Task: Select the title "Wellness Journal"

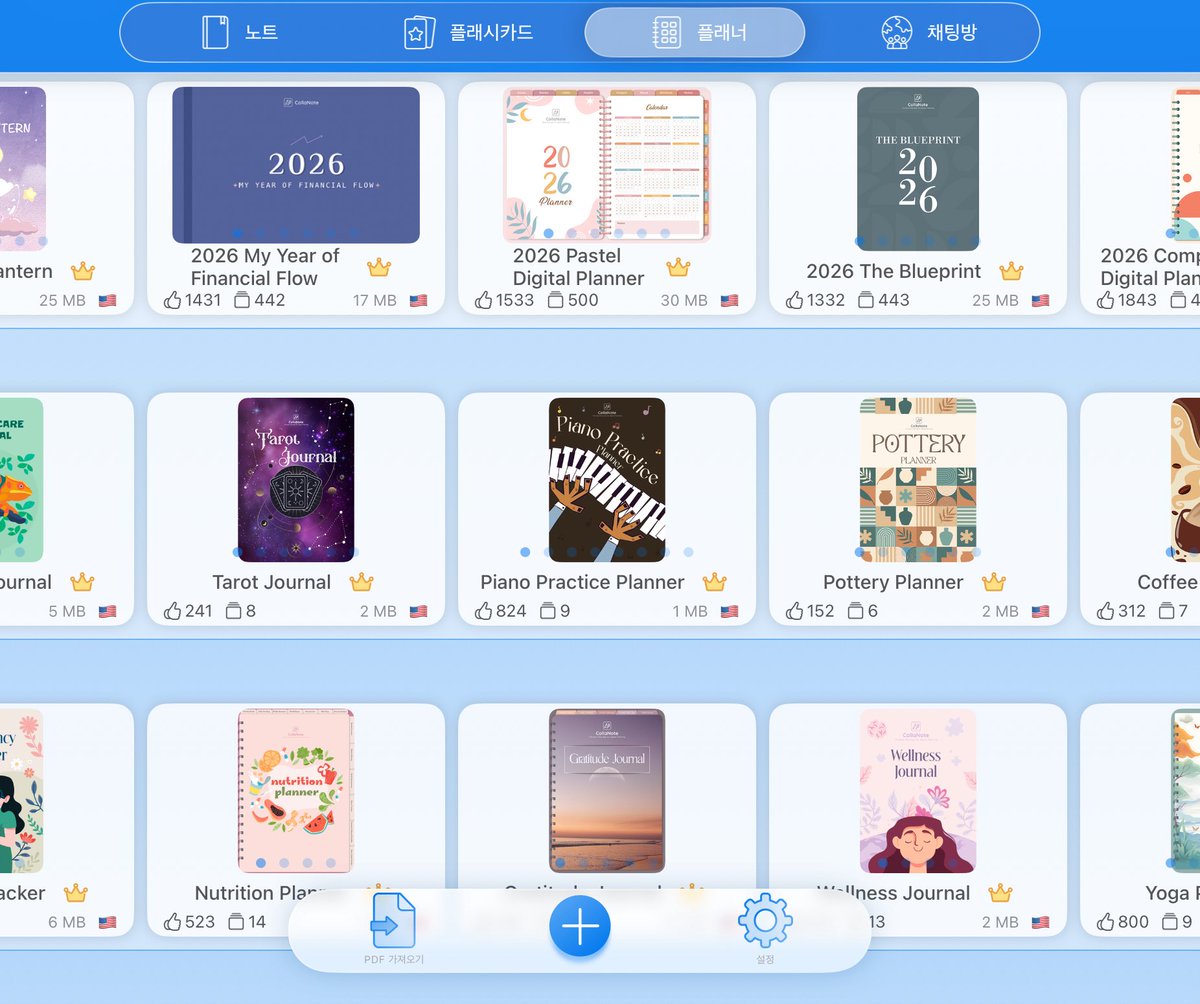Action: coord(893,893)
